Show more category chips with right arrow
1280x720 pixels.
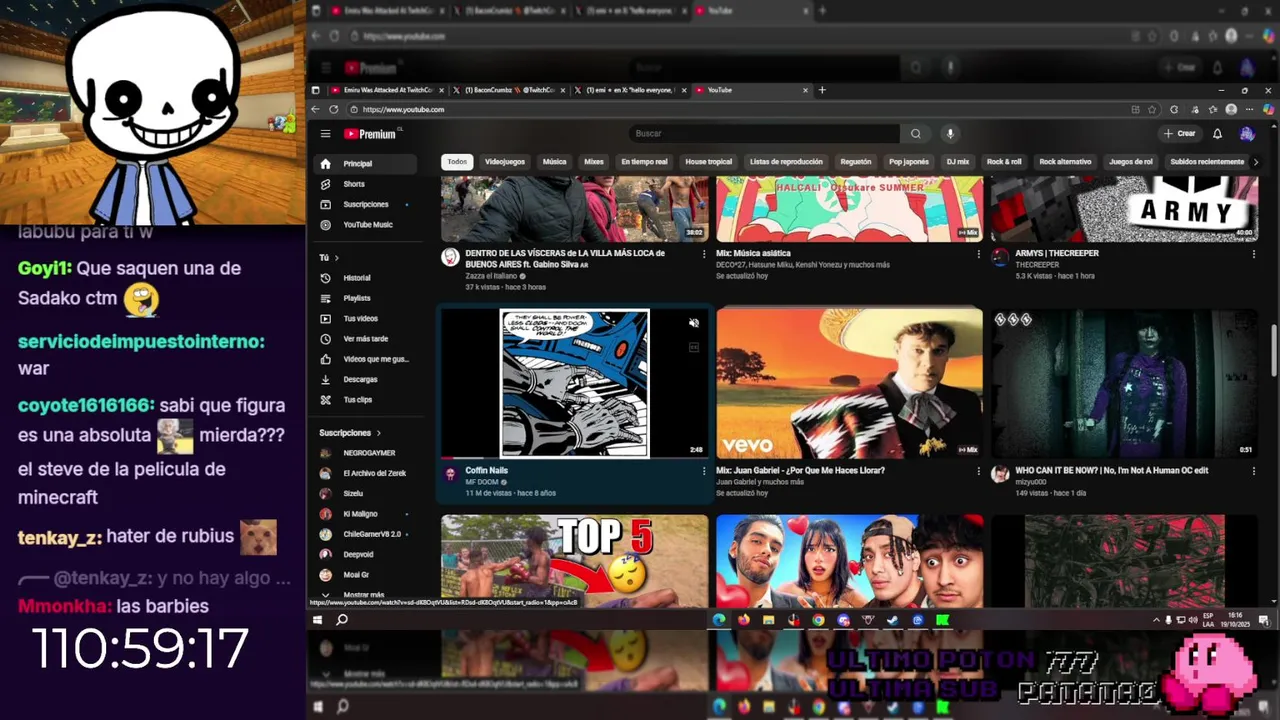click(x=1255, y=162)
